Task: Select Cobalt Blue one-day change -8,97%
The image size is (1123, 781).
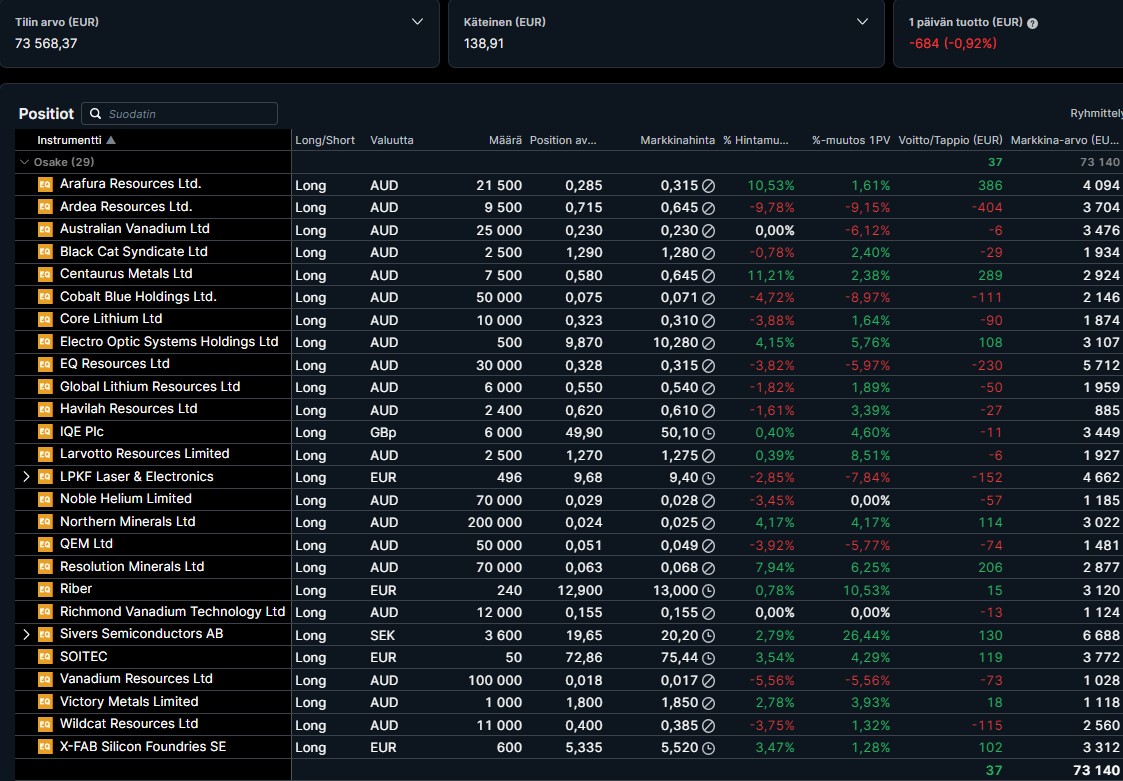Action: 868,298
